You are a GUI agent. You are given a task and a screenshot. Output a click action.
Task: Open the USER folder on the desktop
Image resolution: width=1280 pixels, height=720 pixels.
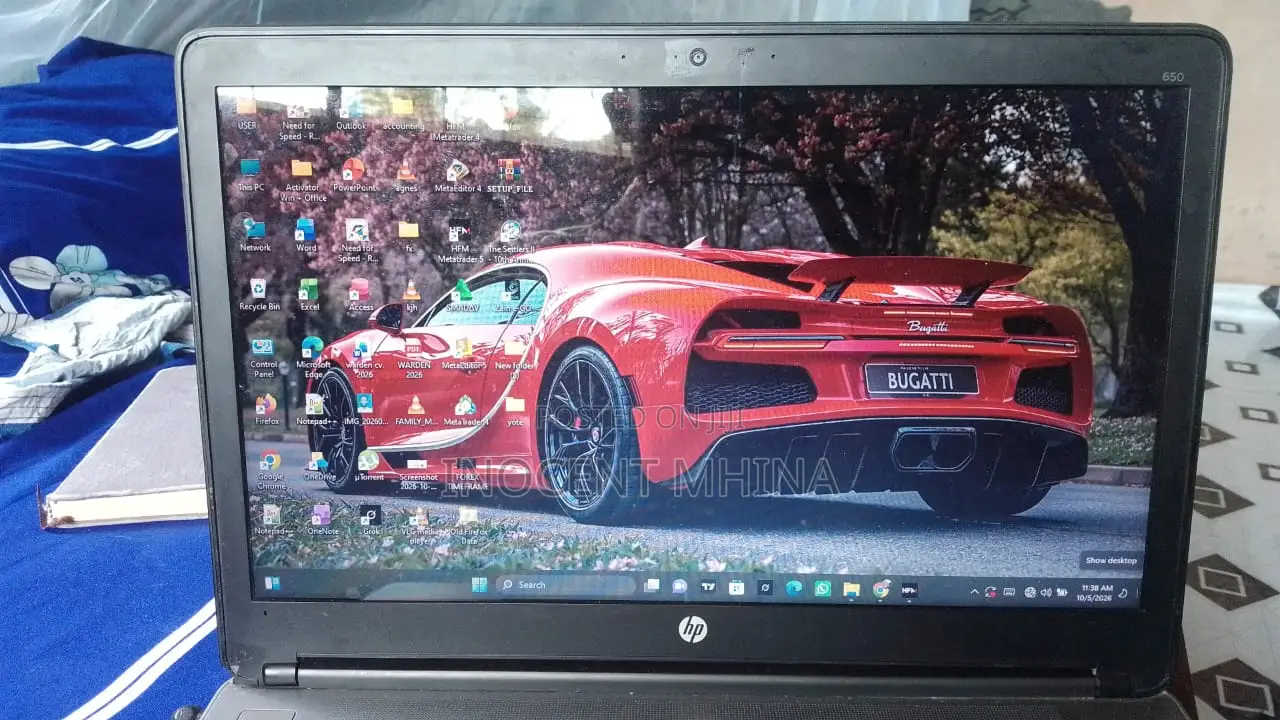[x=246, y=112]
